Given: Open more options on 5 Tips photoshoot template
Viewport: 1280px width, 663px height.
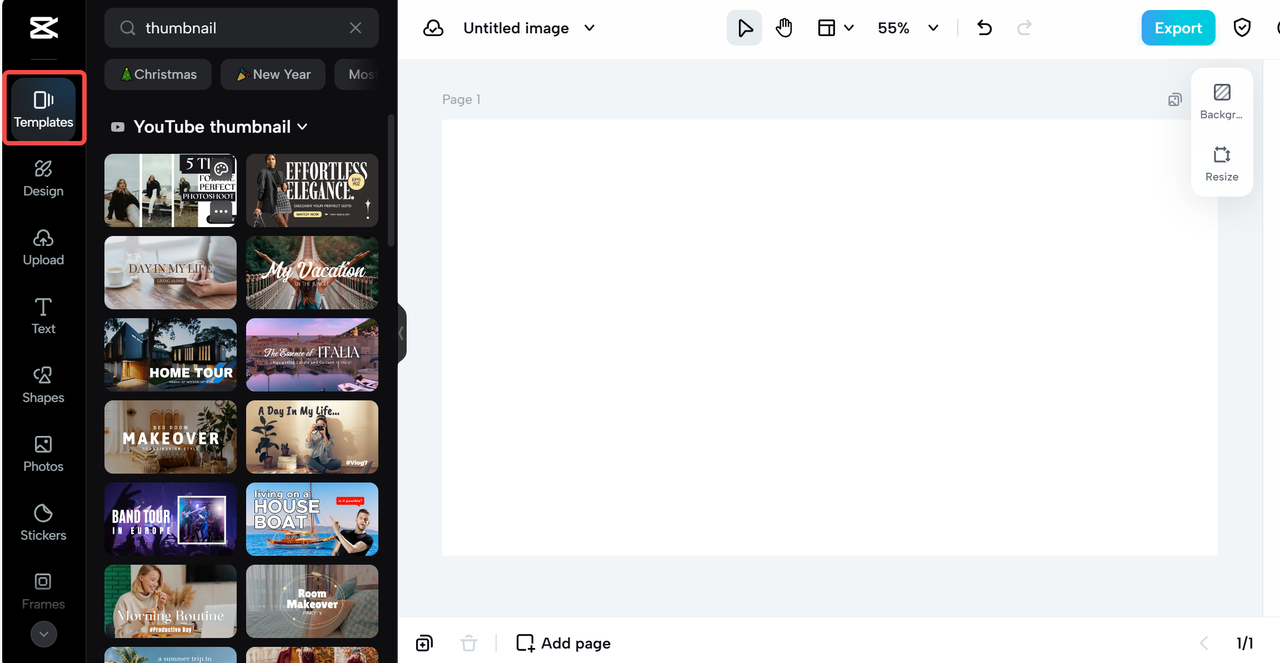Looking at the screenshot, I should 221,213.
